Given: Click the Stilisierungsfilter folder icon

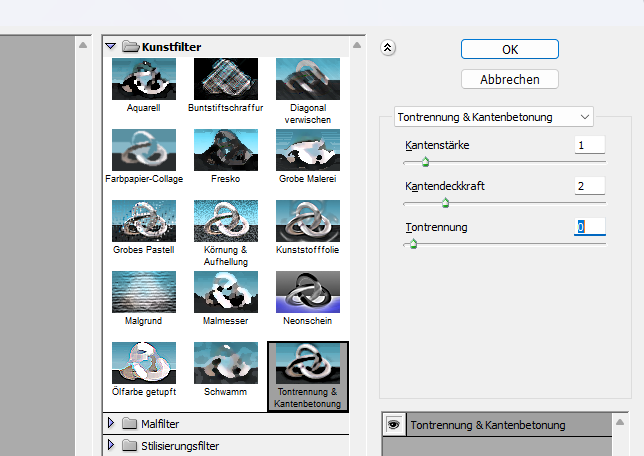Looking at the screenshot, I should tap(129, 445).
